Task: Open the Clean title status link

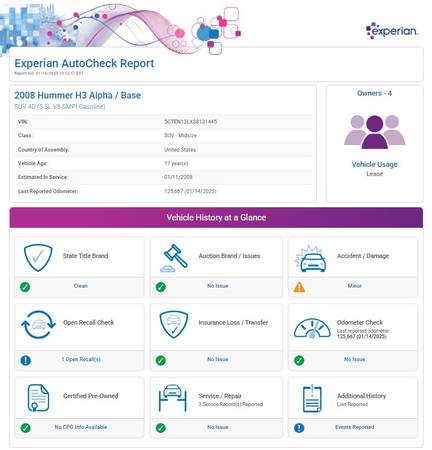Action: click(81, 286)
